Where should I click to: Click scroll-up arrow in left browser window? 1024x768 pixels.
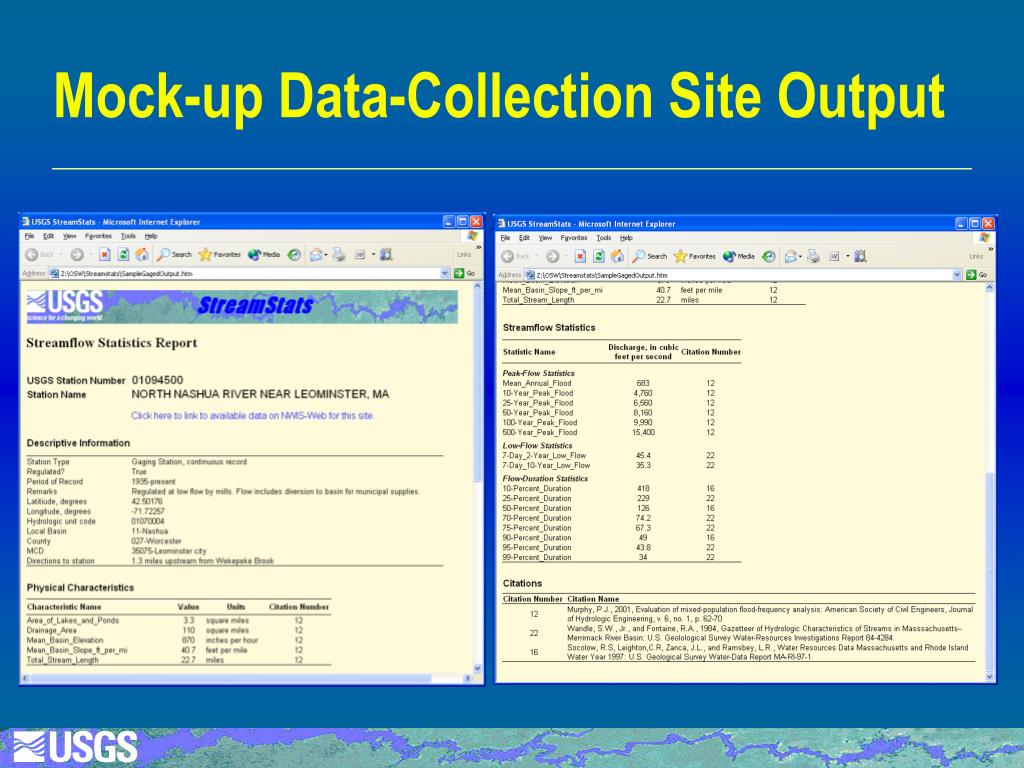(477, 286)
